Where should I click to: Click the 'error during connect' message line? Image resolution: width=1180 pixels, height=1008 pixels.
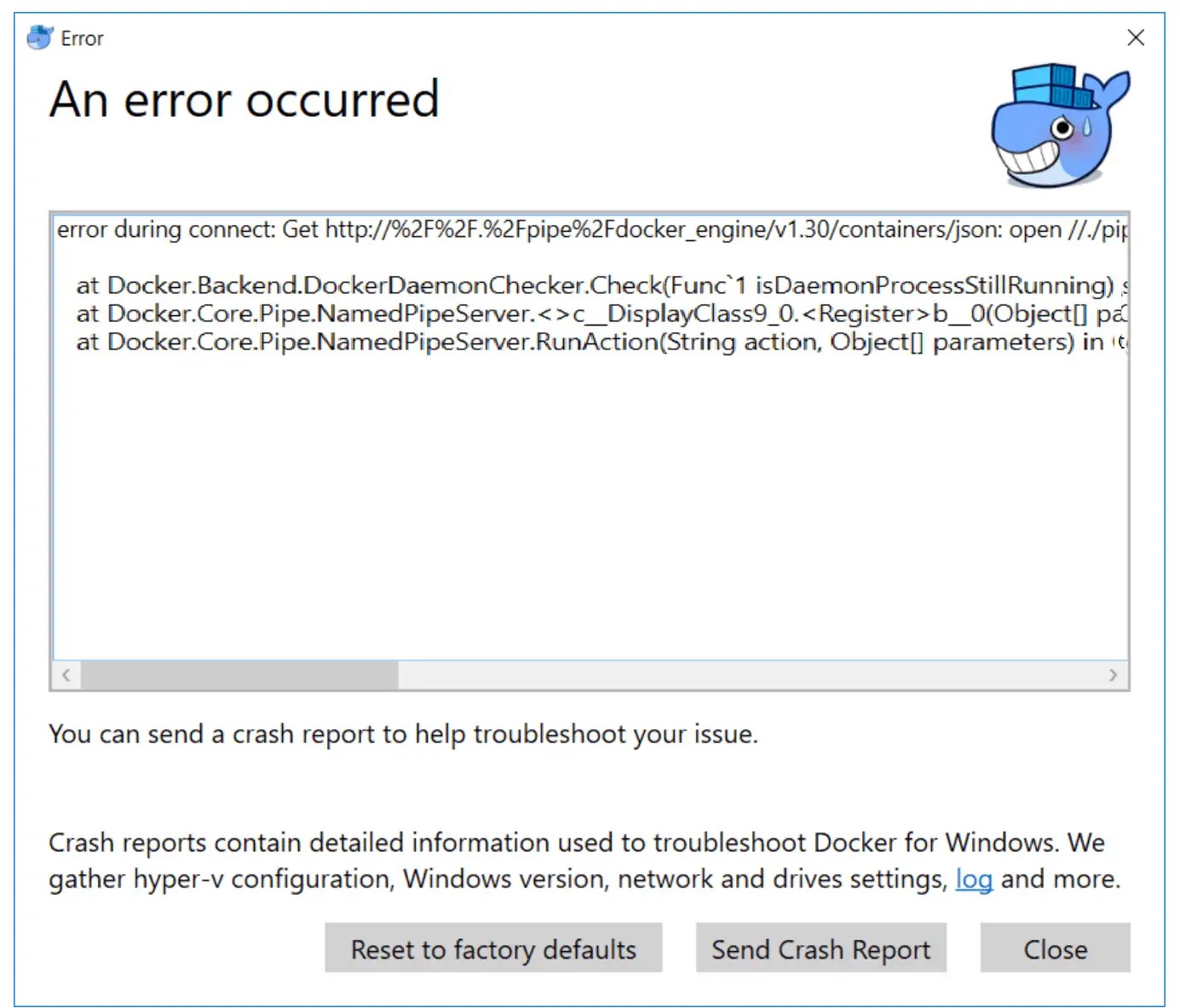pyautogui.click(x=591, y=229)
